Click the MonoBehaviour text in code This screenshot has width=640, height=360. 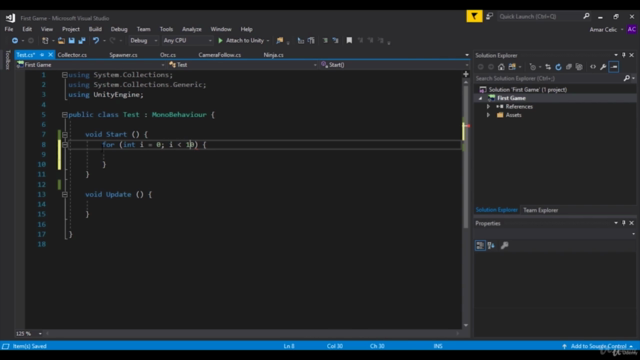click(179, 115)
